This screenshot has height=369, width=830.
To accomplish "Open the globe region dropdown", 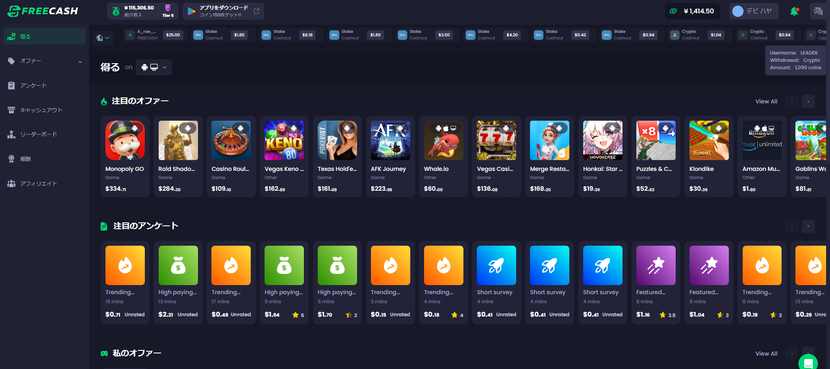I will [103, 37].
